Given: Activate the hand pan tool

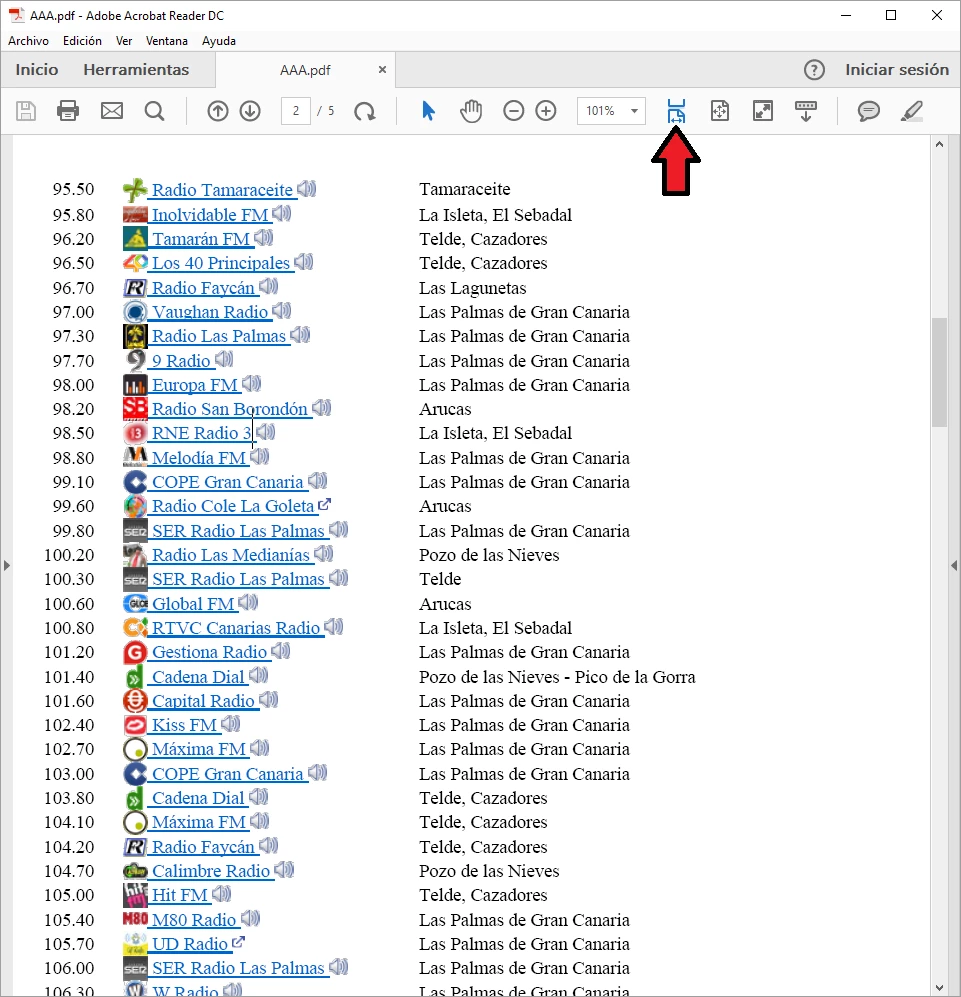Looking at the screenshot, I should pyautogui.click(x=471, y=111).
